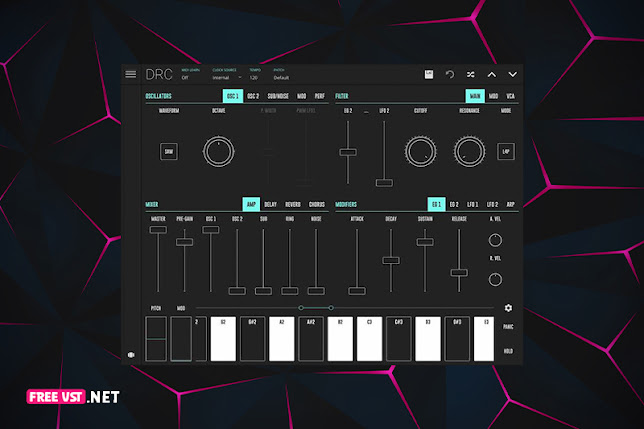Adjust the A. VEL knob
This screenshot has width=644, height=429.
tap(495, 240)
